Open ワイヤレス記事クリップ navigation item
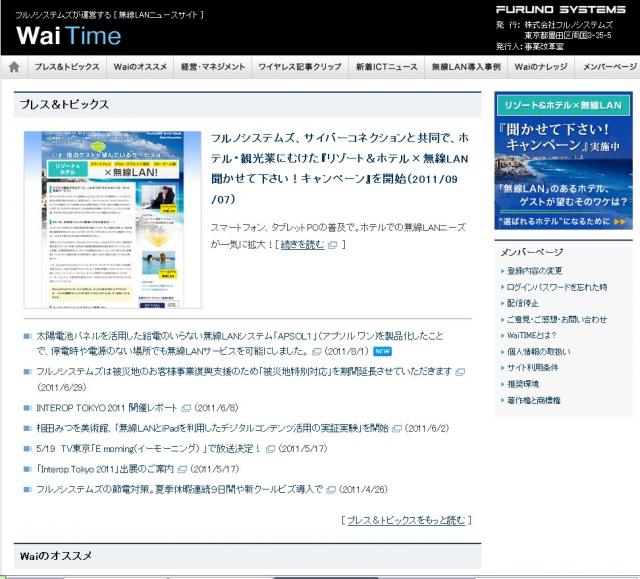Viewport: 640px width, 579px height. [300, 67]
